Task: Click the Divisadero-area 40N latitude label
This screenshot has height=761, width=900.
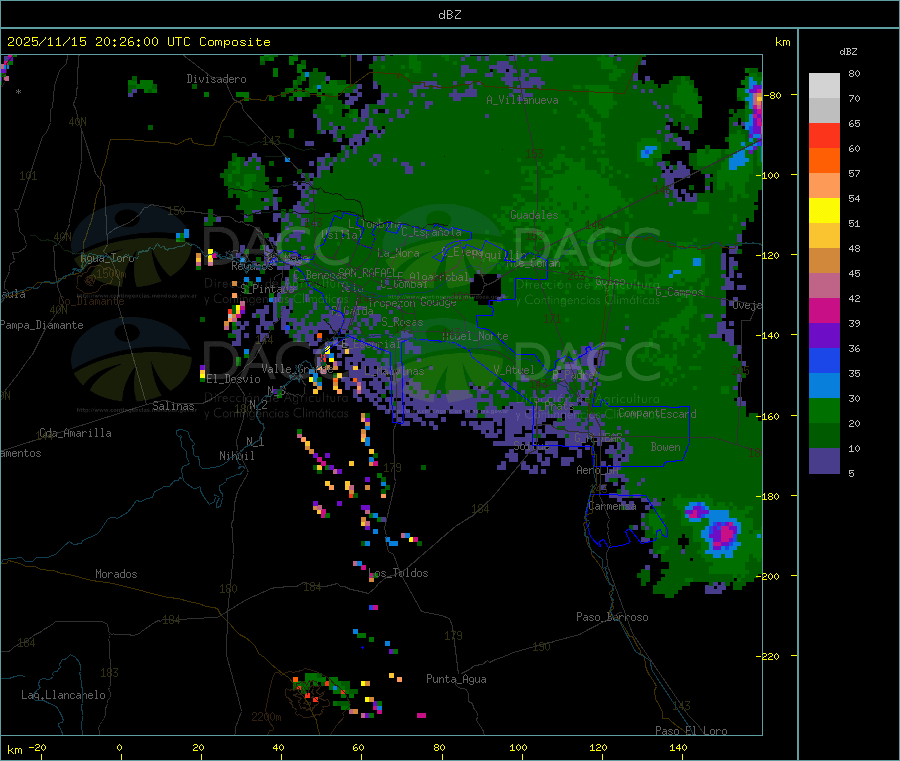Action: click(x=77, y=122)
